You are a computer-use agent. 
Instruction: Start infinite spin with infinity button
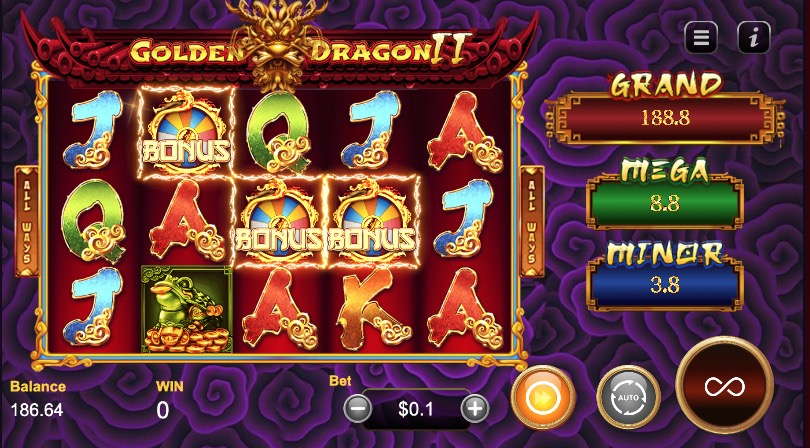tap(724, 386)
